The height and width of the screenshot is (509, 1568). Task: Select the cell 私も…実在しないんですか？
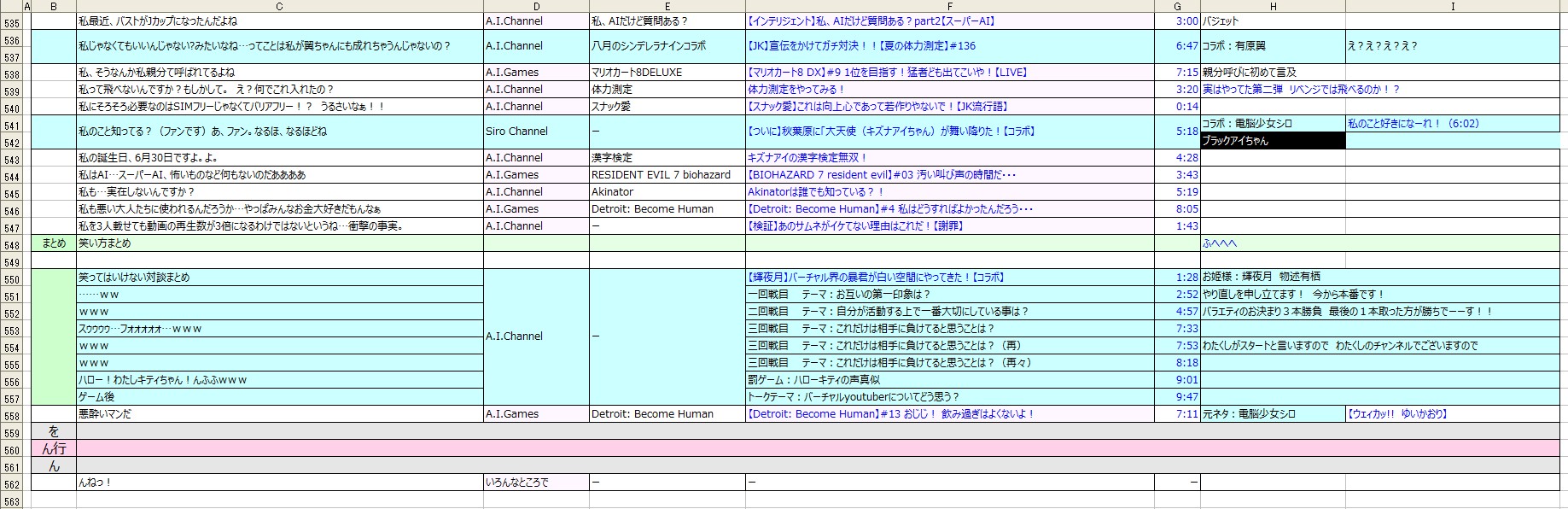coord(280,192)
